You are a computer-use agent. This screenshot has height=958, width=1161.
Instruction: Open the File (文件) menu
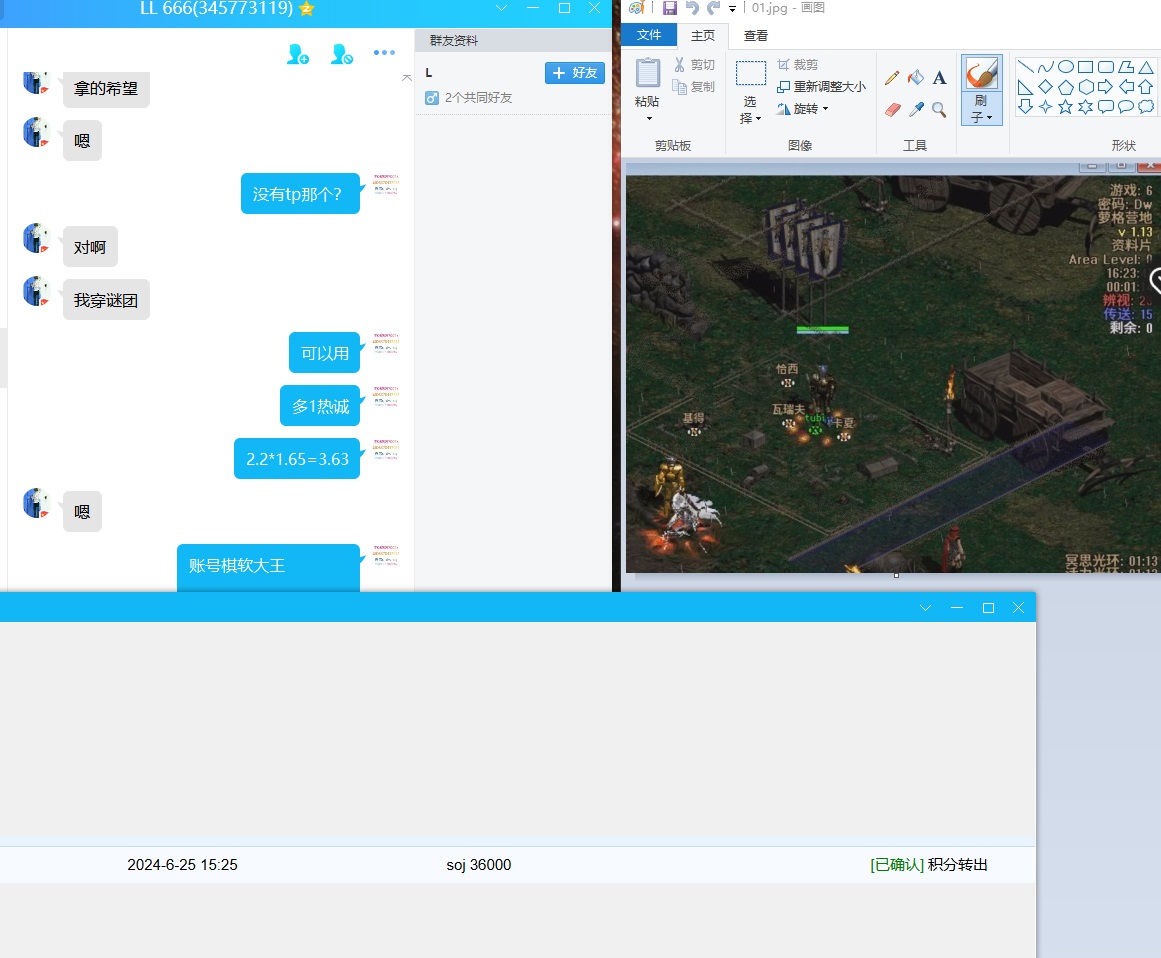[x=649, y=36]
